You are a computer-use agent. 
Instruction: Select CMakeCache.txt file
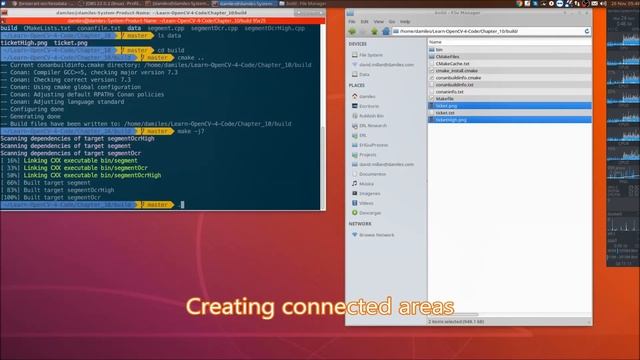[x=509, y=64]
